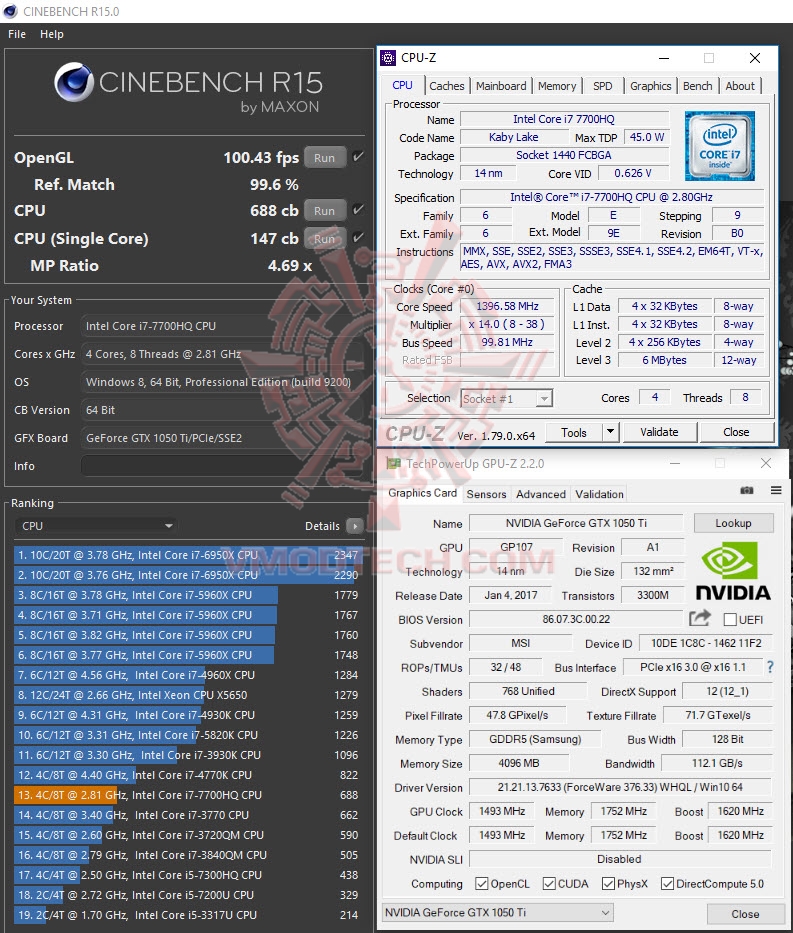Switch to the About tab in CPU-Z
793x933 pixels.
[740, 86]
